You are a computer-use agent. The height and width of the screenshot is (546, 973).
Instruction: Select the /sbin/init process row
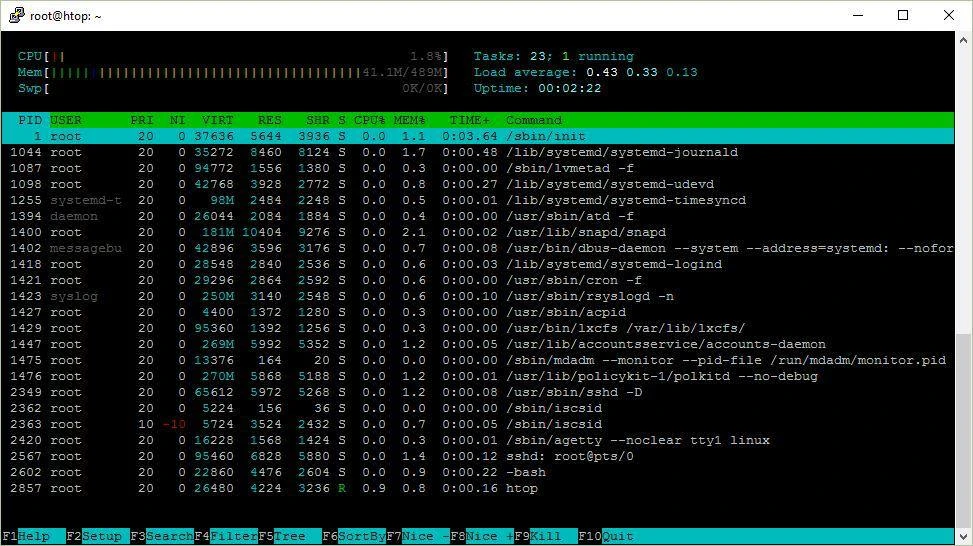[478, 136]
